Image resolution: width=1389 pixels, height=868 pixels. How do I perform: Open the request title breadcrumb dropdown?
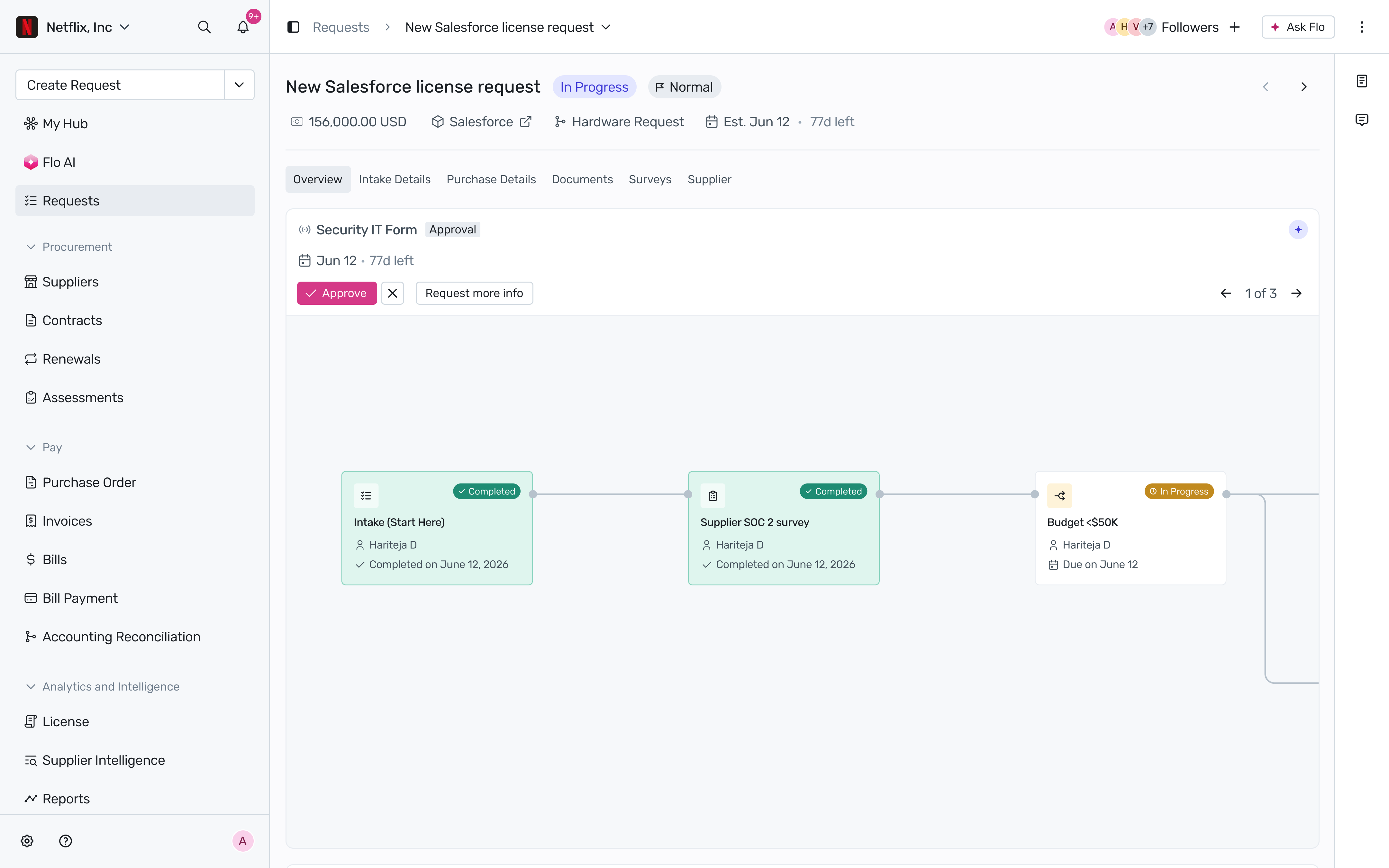tap(606, 27)
